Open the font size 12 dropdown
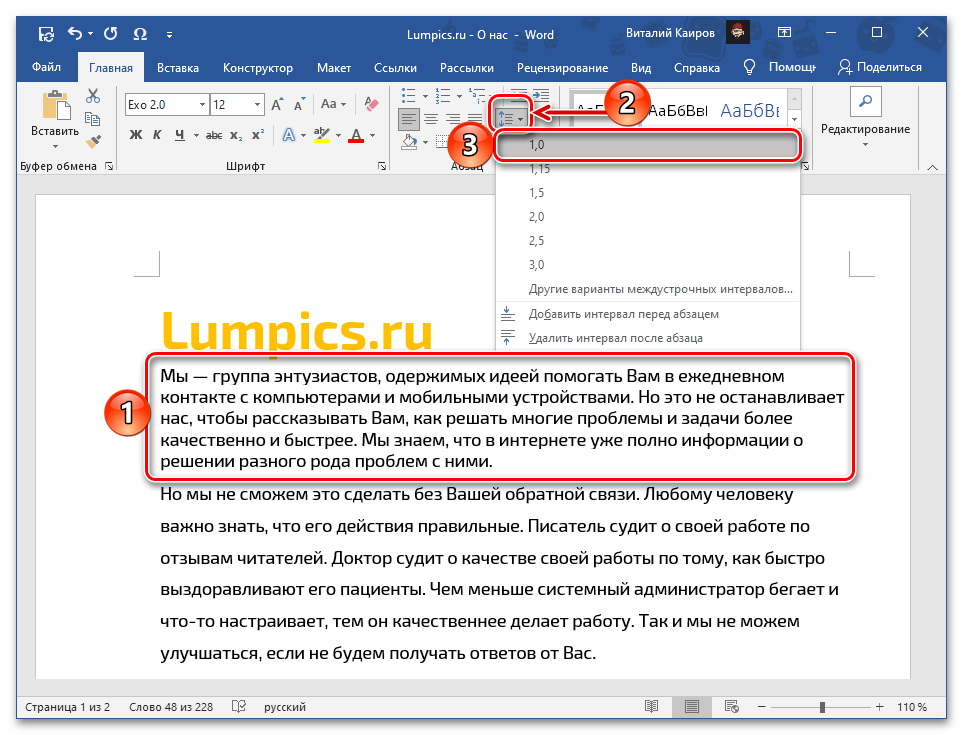The height and width of the screenshot is (735, 963). 257,104
